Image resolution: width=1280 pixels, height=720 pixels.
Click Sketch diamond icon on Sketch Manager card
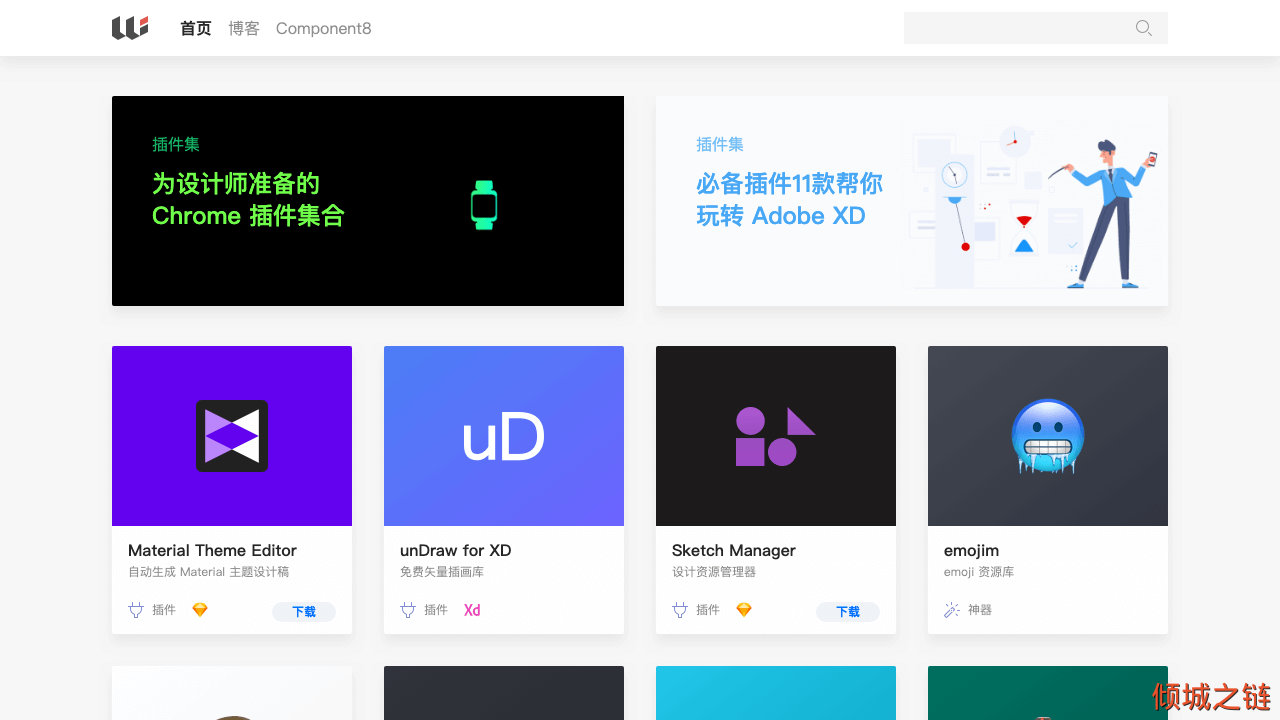tap(744, 610)
